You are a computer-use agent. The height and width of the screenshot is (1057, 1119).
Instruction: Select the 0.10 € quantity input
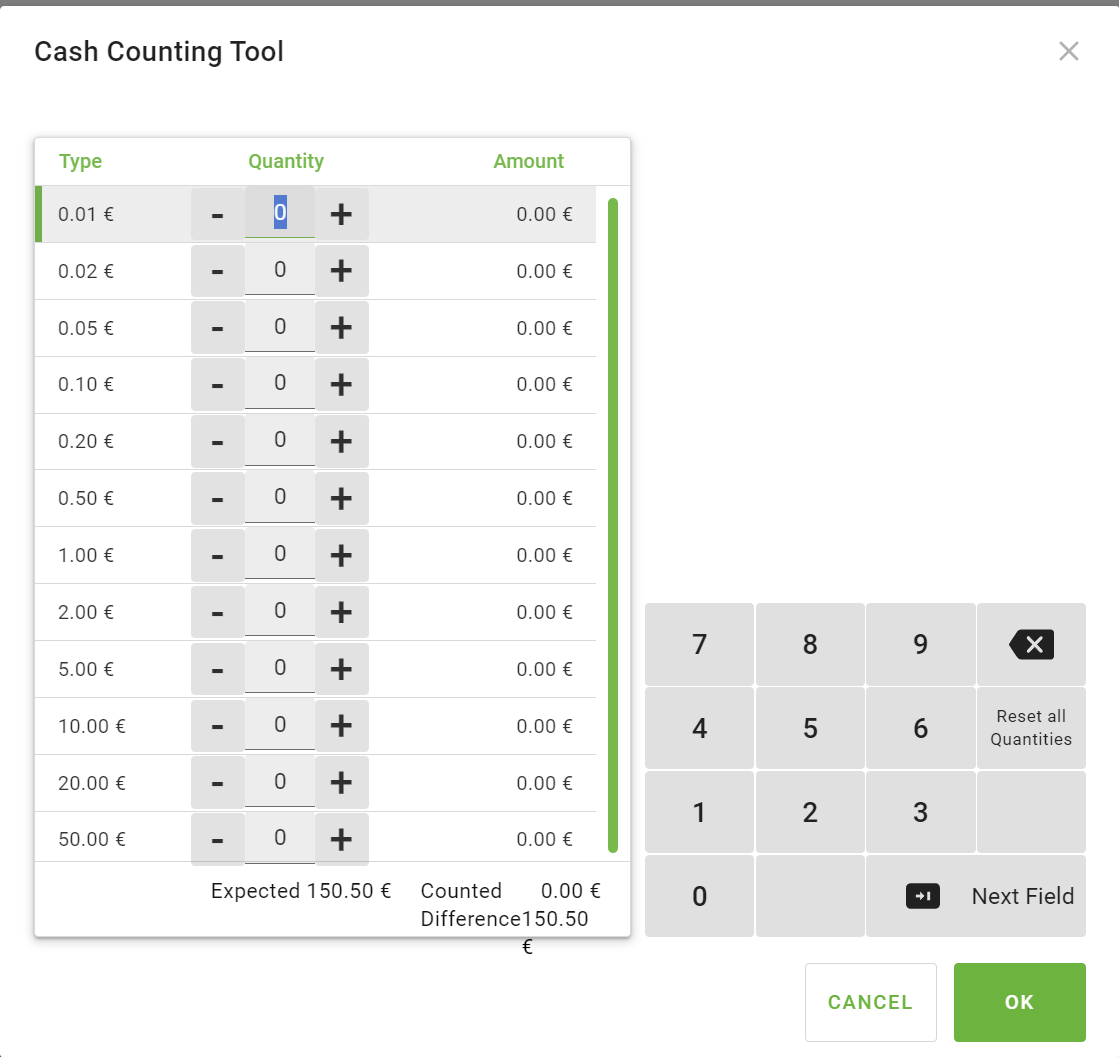coord(280,383)
